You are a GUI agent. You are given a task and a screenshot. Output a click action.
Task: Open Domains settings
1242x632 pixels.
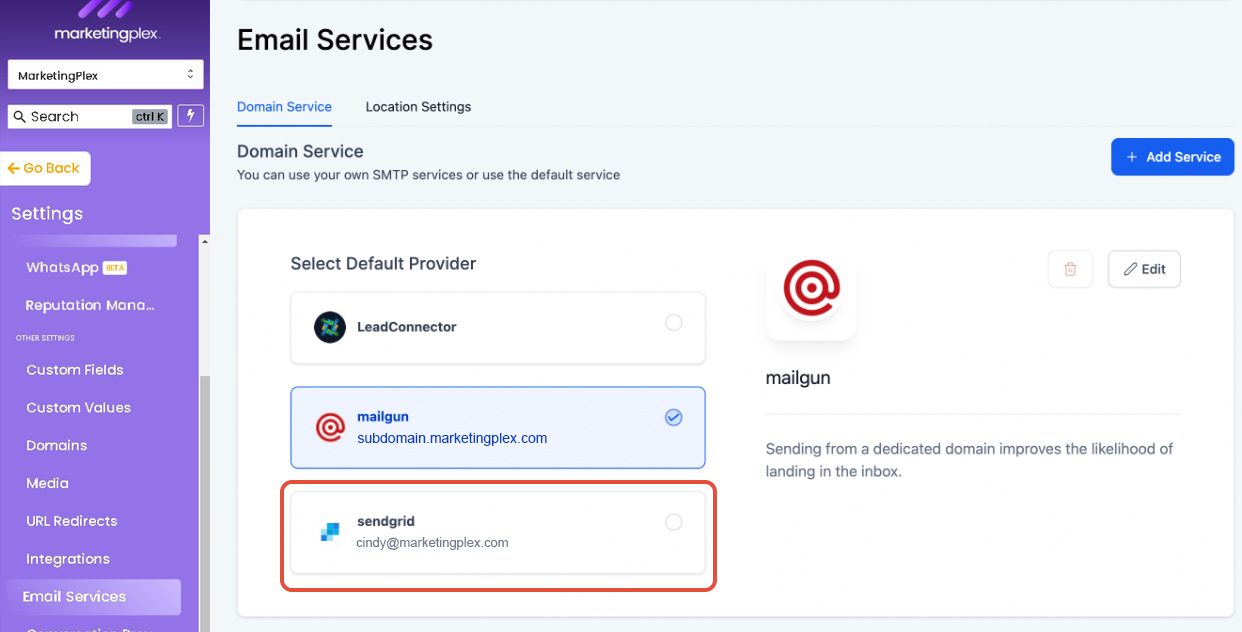coord(56,446)
